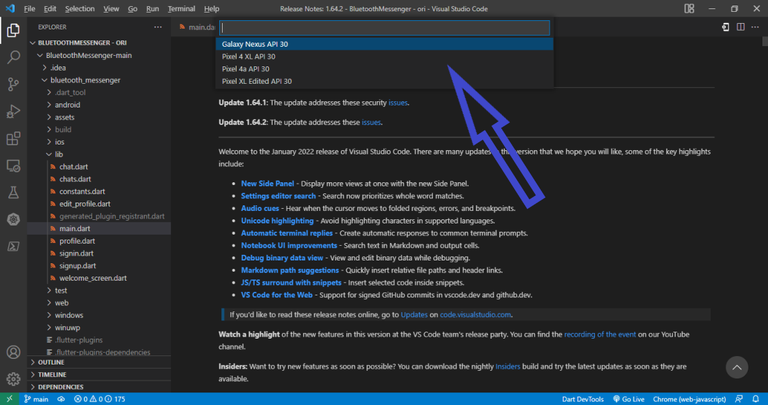Open the code.visualstudio.com link
This screenshot has width=768, height=405.
(x=475, y=315)
